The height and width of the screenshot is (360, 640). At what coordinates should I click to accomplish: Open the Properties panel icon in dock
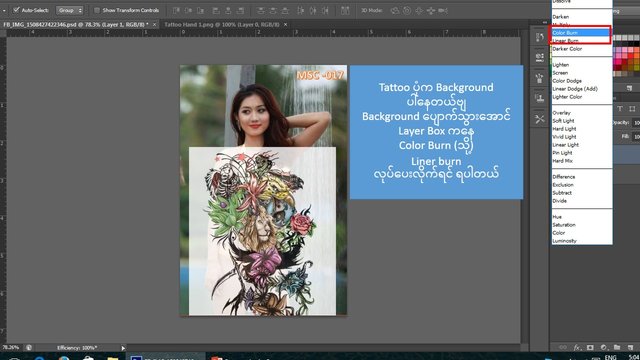pos(540,57)
